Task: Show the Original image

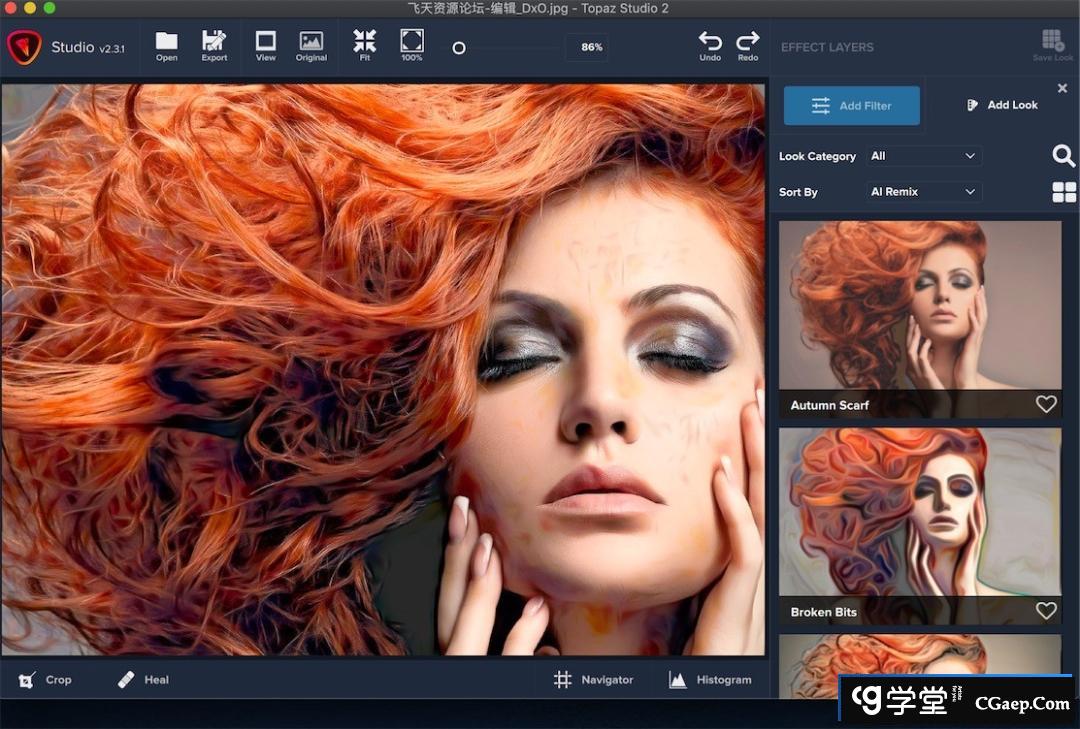Action: 311,45
